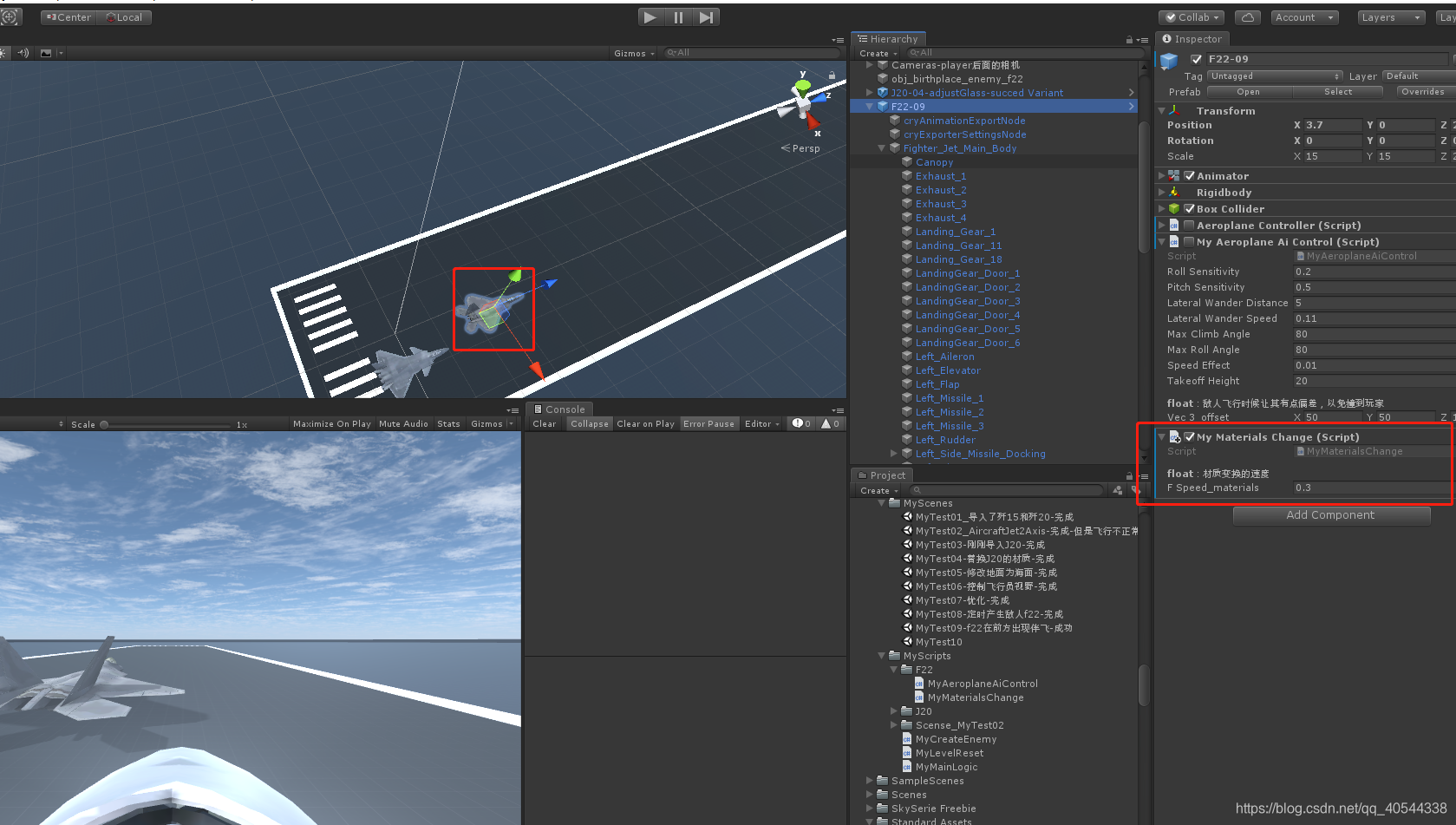Click Add Component button
The height and width of the screenshot is (825, 1456).
1331,515
